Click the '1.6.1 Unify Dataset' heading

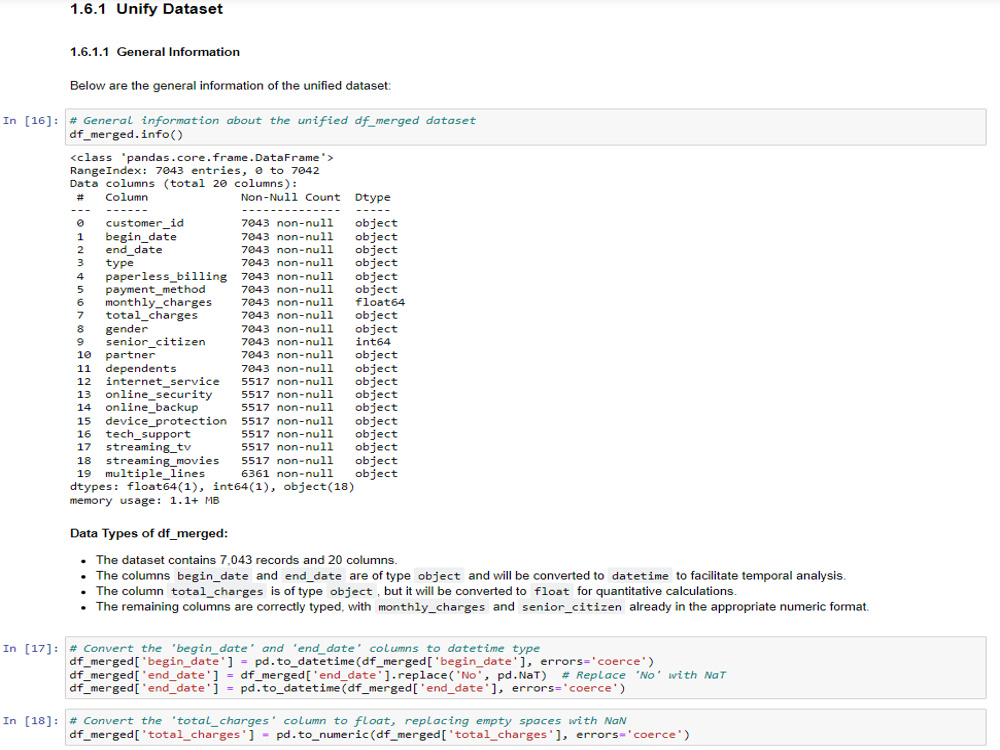(x=146, y=9)
